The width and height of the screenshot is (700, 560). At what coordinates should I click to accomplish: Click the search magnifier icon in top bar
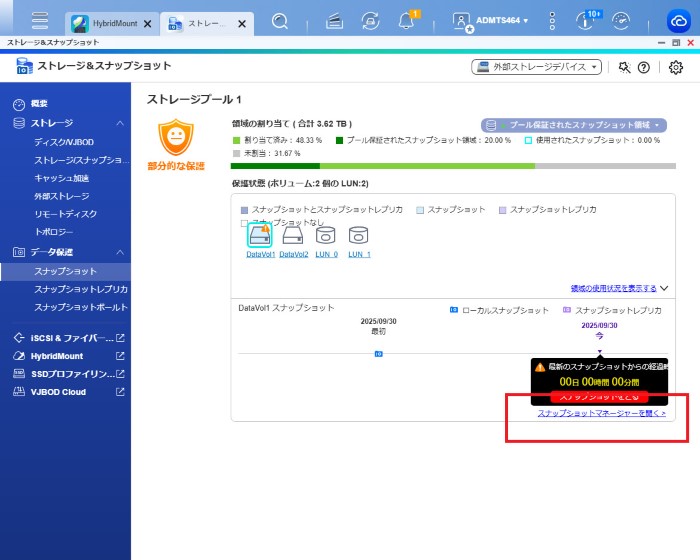point(280,20)
